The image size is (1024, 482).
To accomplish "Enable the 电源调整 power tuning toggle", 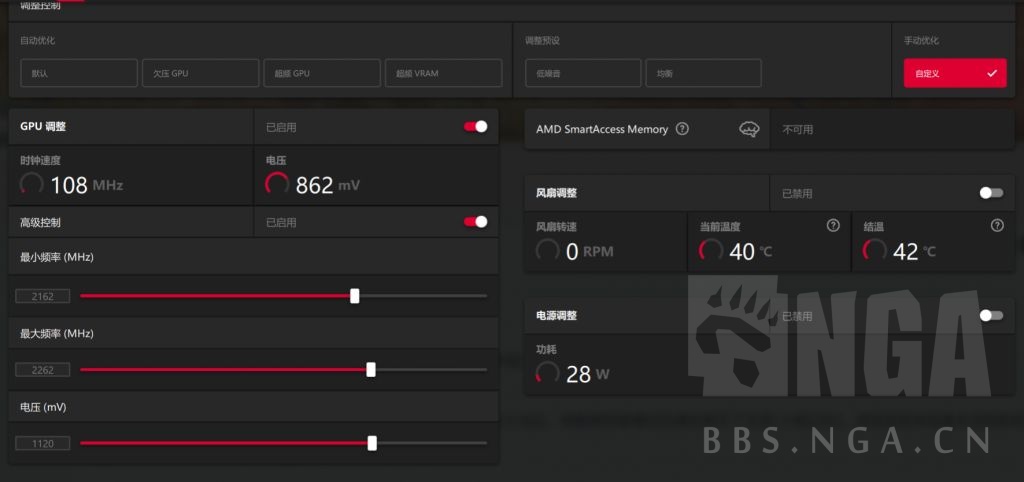I will click(x=991, y=315).
